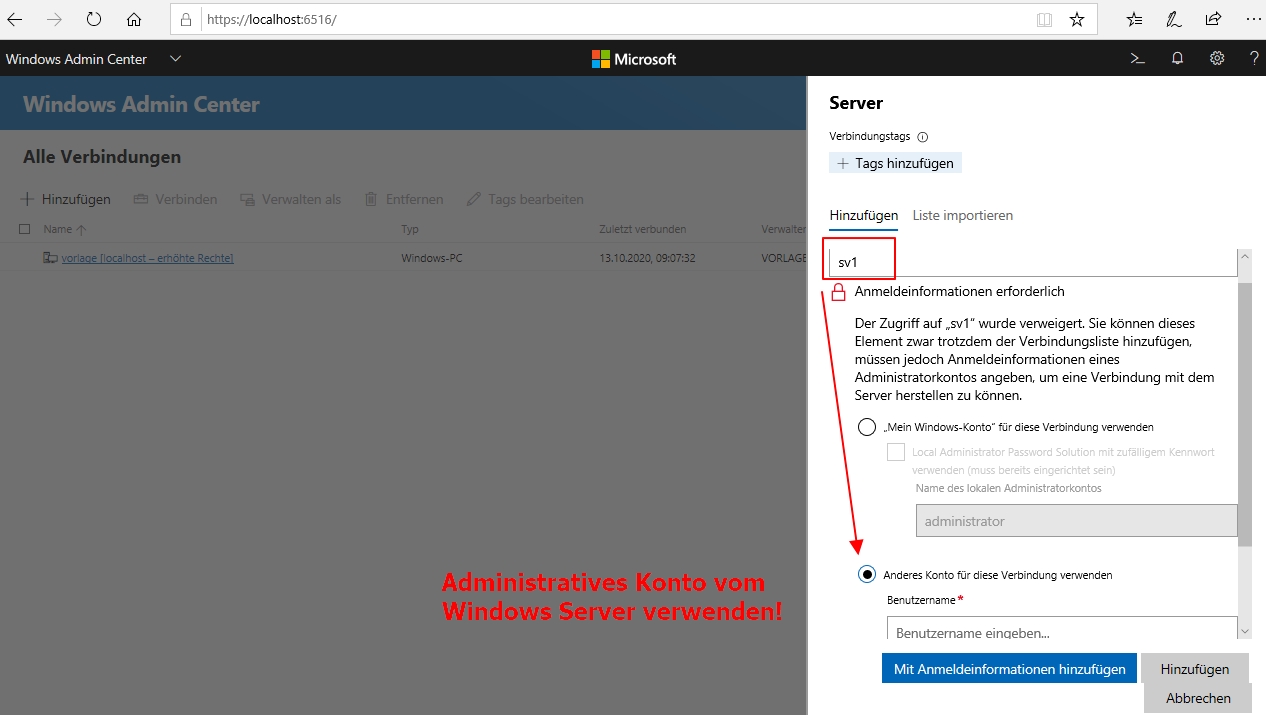
Task: Open the PowerShell script icon
Action: [1137, 59]
